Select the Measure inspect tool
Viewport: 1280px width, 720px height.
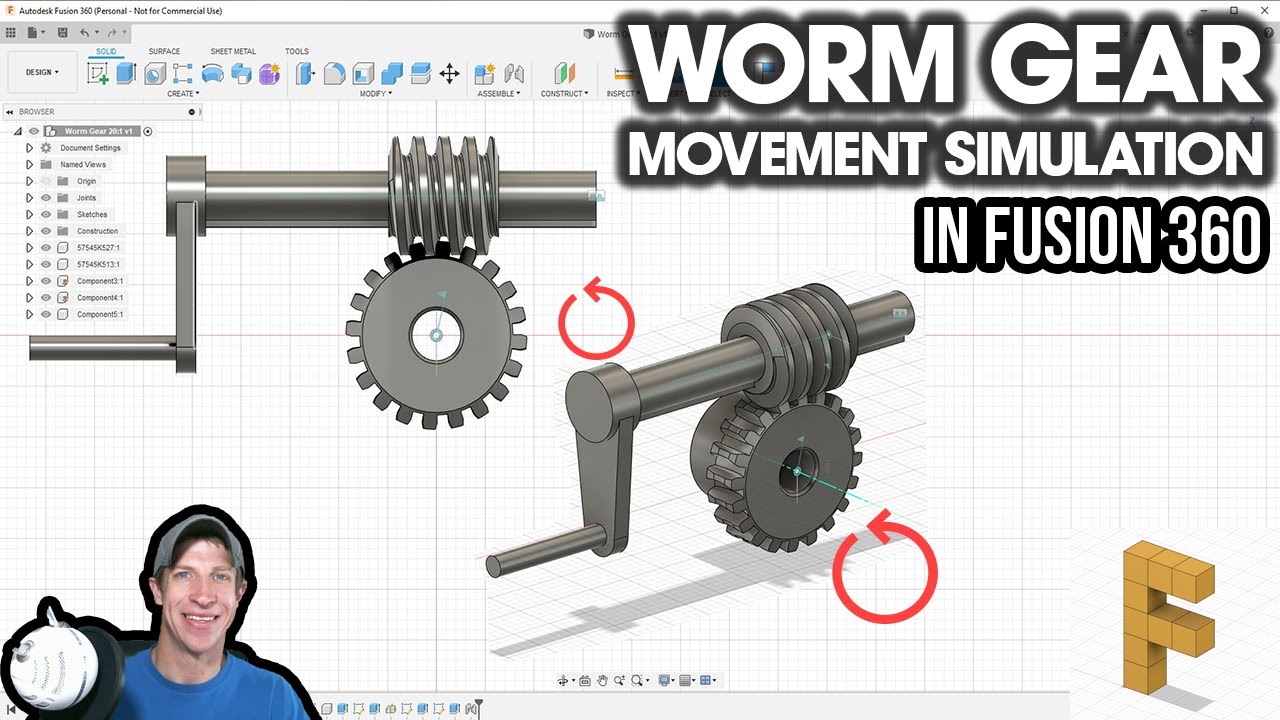(x=622, y=73)
